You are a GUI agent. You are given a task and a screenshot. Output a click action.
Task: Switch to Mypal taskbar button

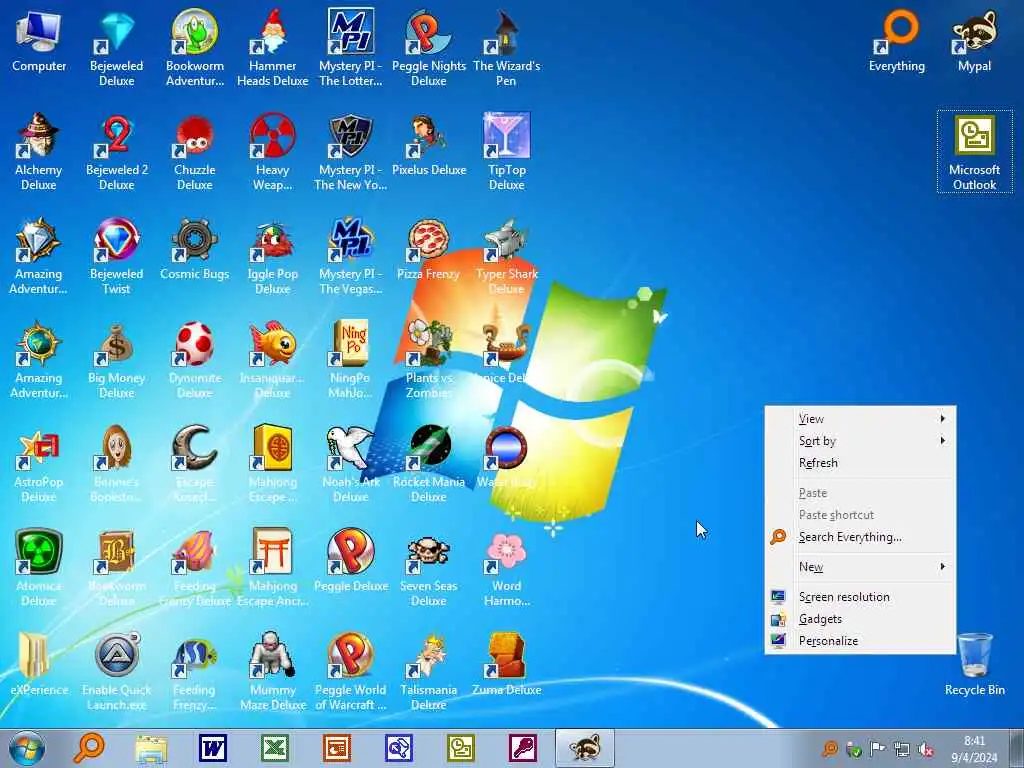pyautogui.click(x=584, y=748)
